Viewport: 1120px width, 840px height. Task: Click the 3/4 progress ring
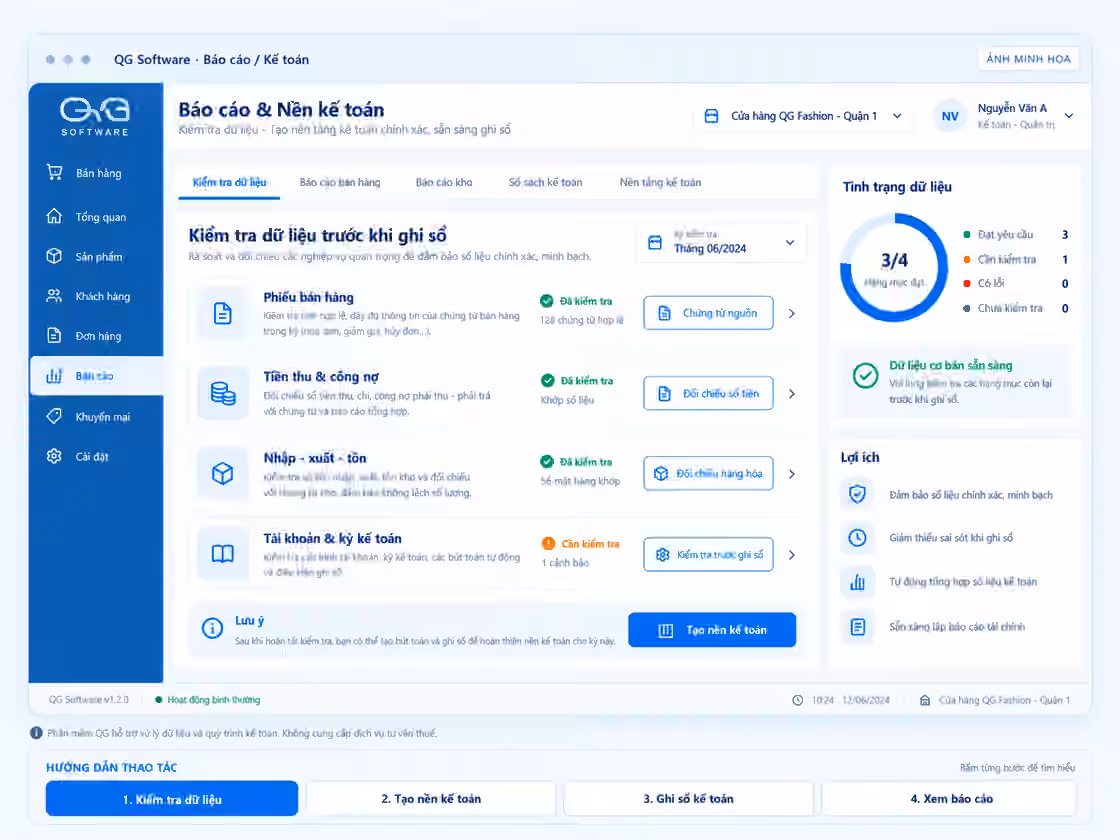click(x=894, y=268)
